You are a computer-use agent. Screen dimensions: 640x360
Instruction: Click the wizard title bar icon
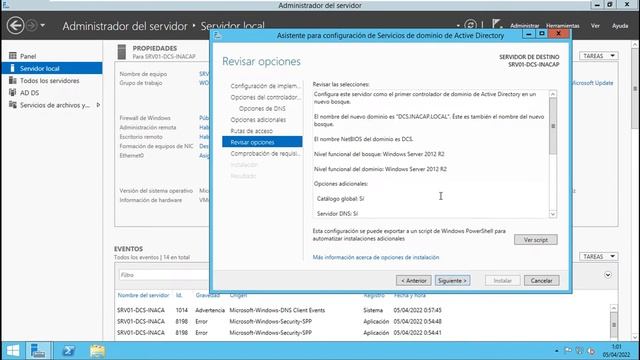click(x=218, y=36)
